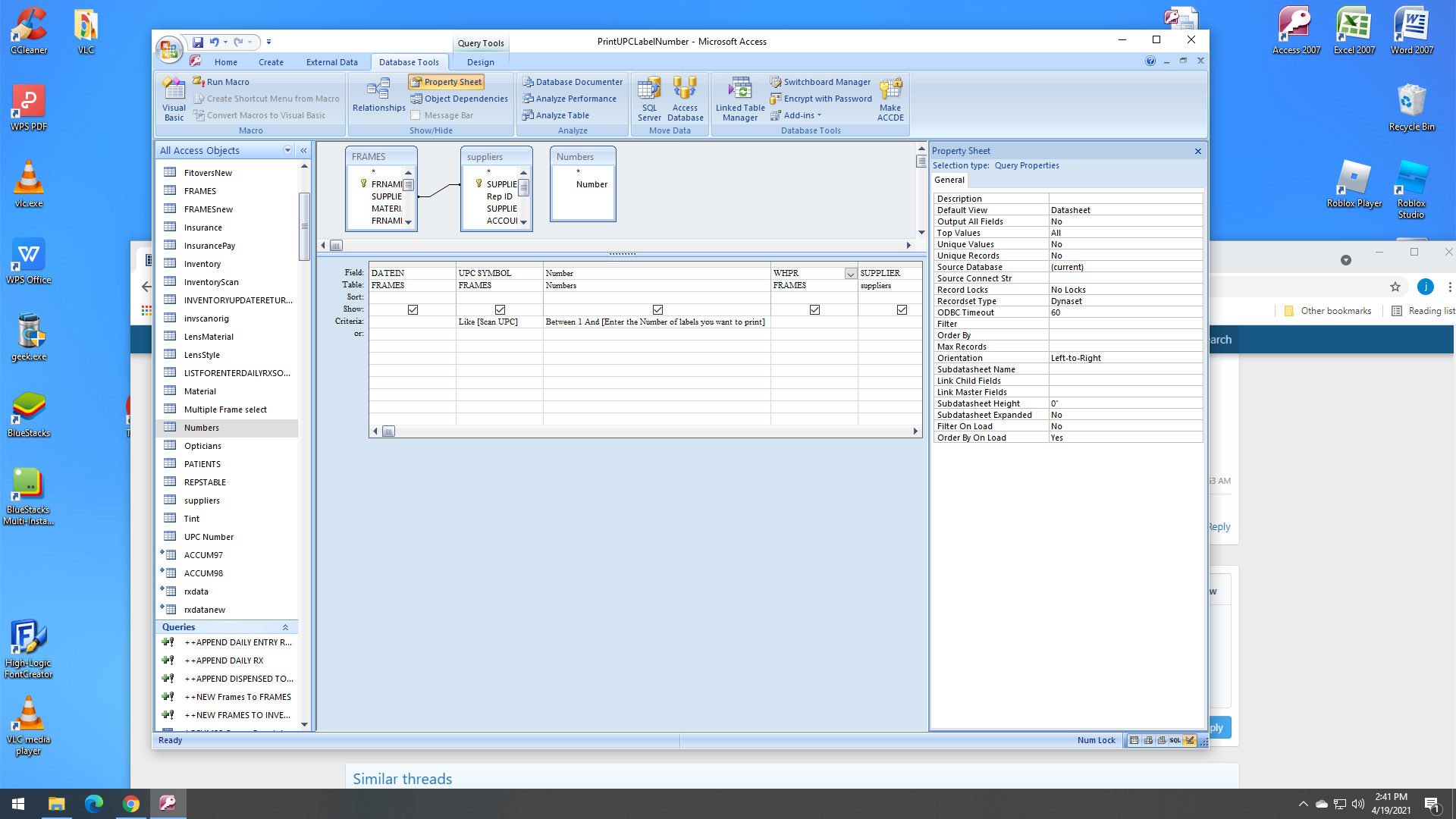This screenshot has width=1456, height=819.
Task: Open the Design ribbon tab
Action: 480,62
